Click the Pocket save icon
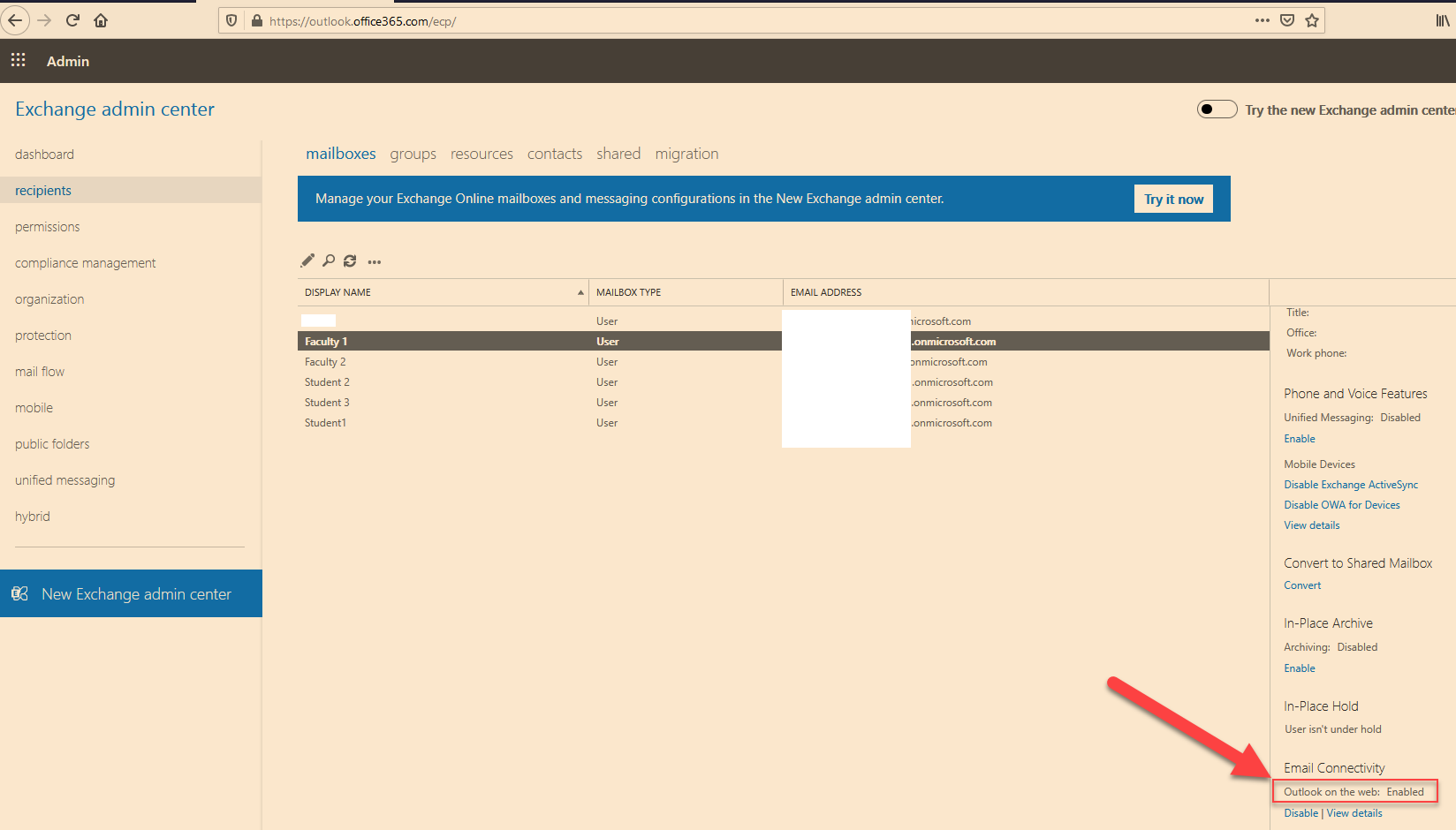 [1286, 20]
